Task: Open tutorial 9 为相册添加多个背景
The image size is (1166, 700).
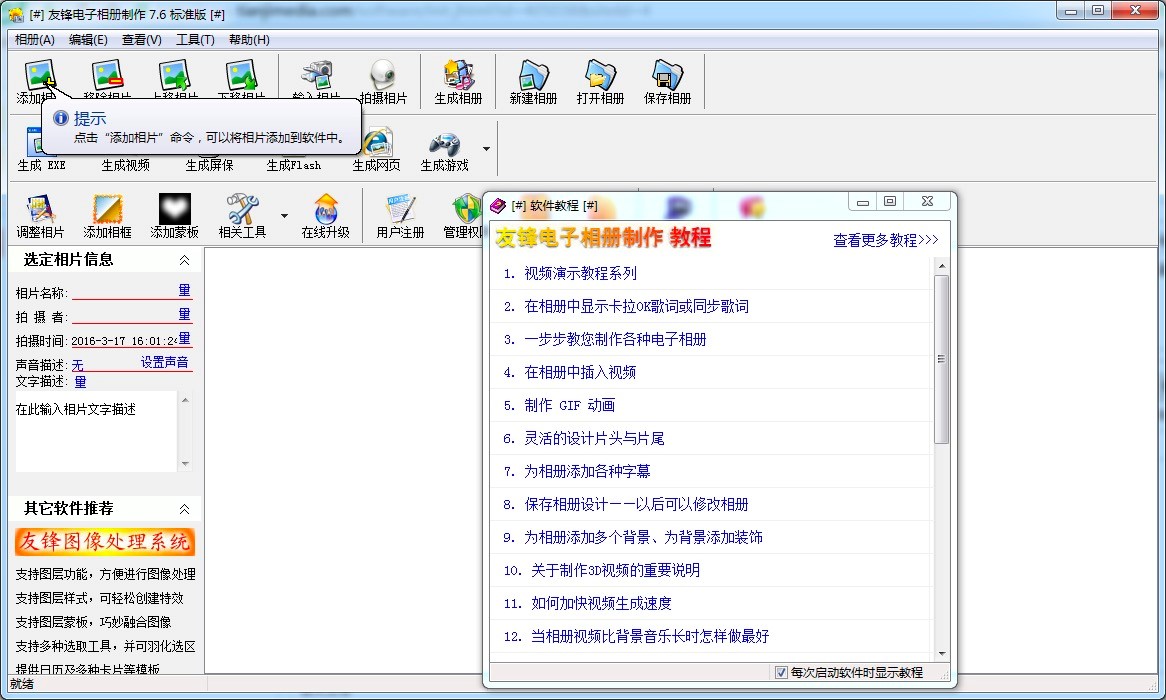Action: (643, 537)
